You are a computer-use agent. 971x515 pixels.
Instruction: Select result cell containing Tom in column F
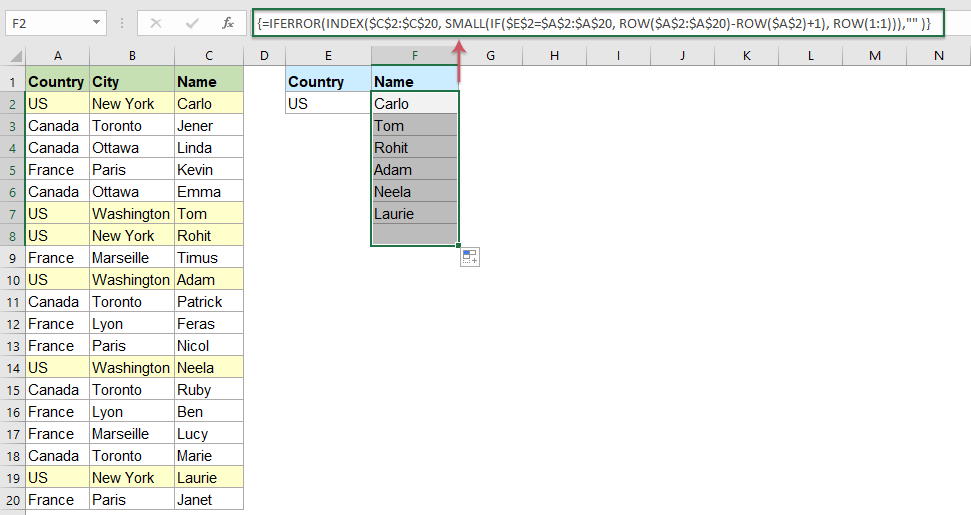tap(415, 126)
